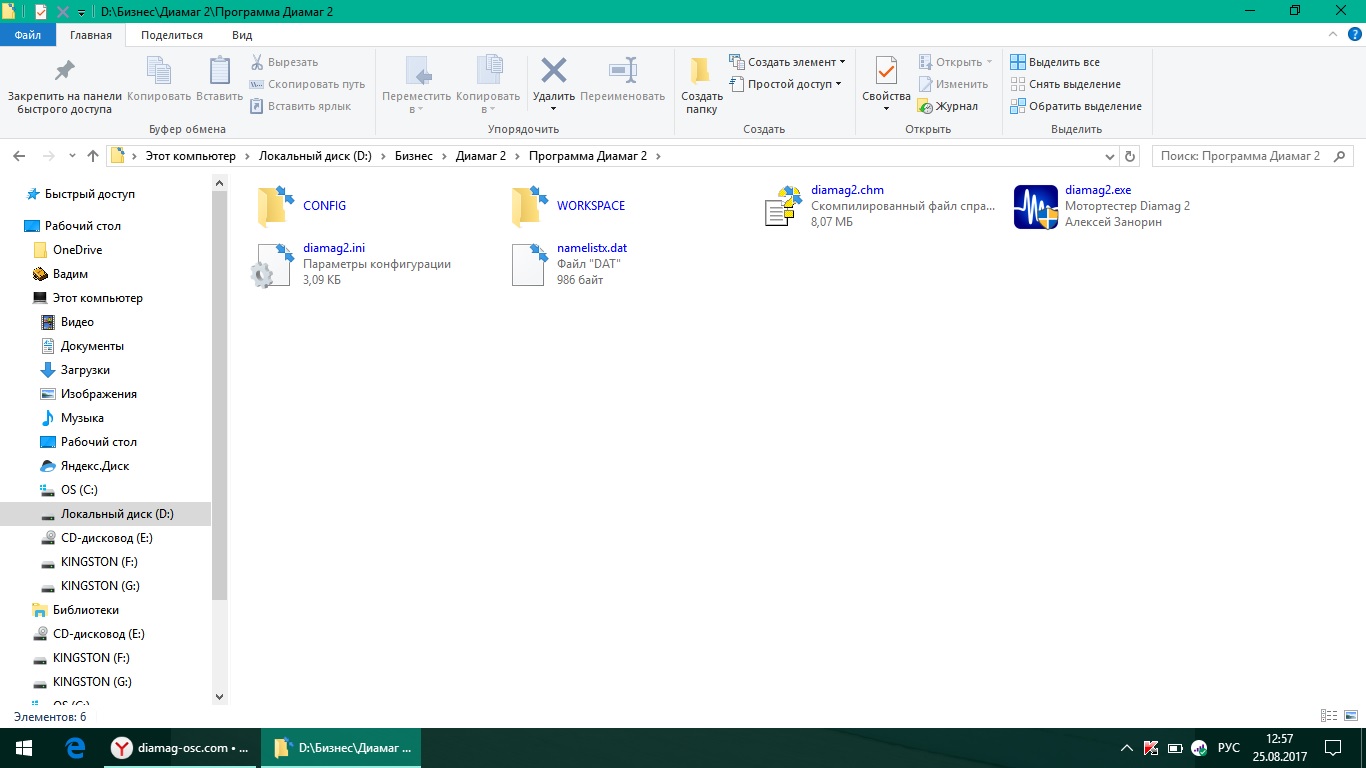Open the Action Center notifications icon

[x=1333, y=748]
